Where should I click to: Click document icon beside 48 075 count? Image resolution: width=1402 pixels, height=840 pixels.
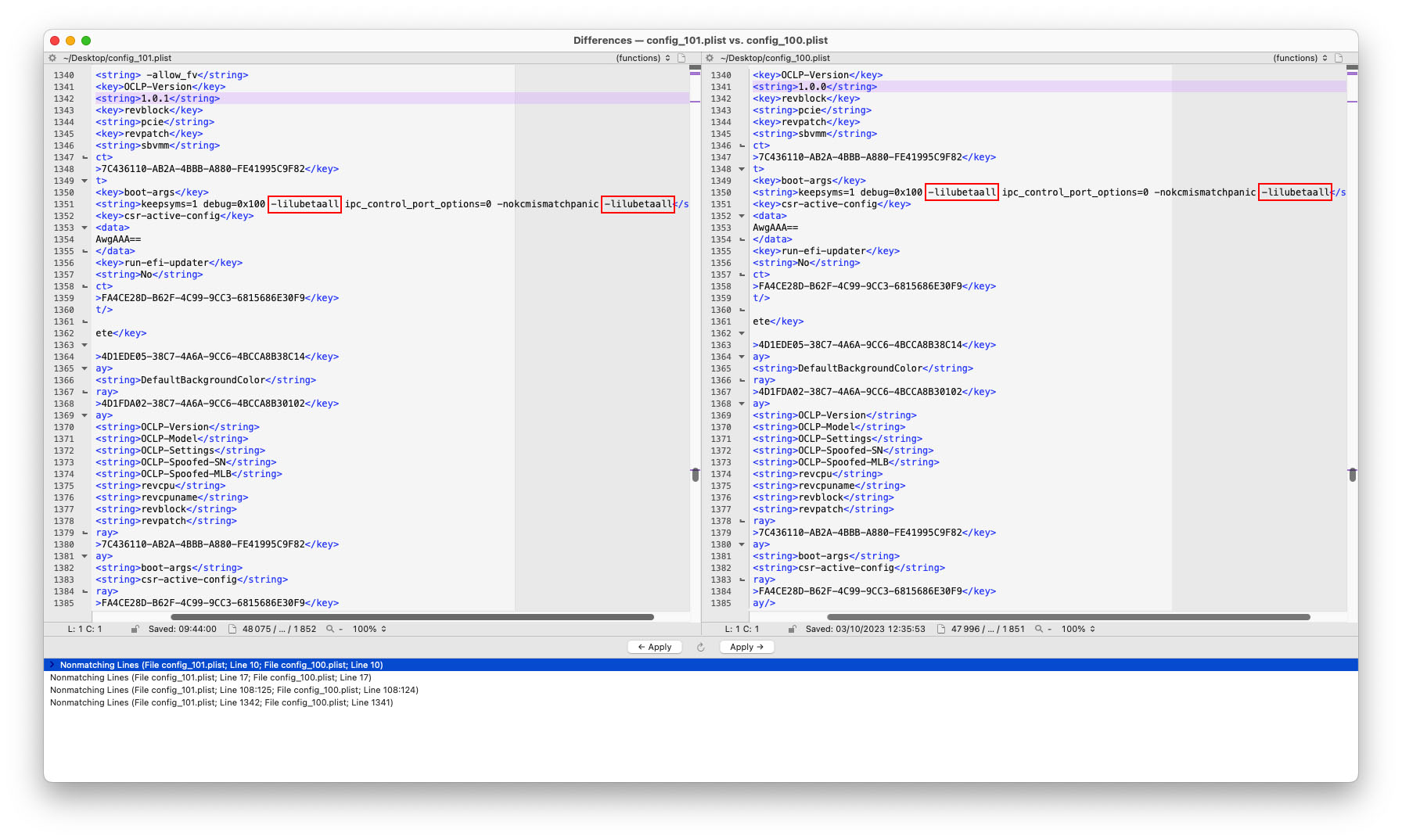coord(232,629)
